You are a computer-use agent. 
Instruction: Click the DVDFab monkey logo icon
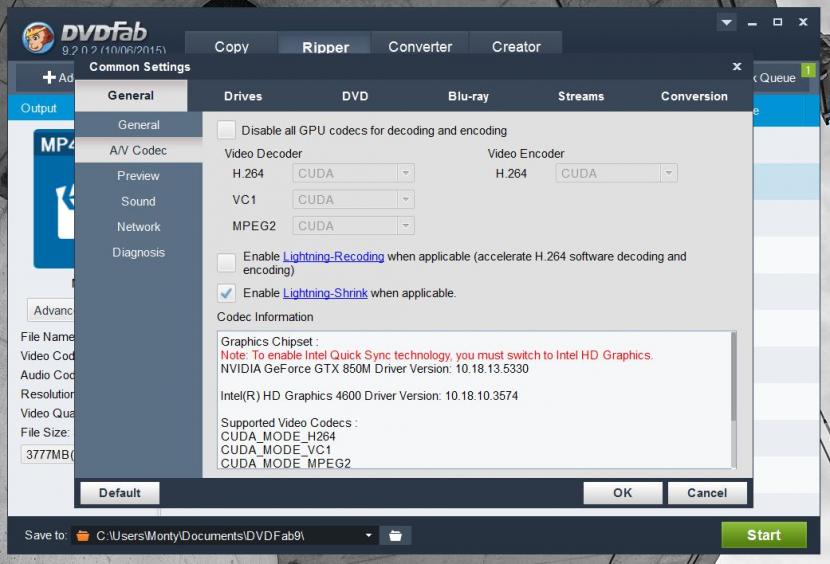40,36
